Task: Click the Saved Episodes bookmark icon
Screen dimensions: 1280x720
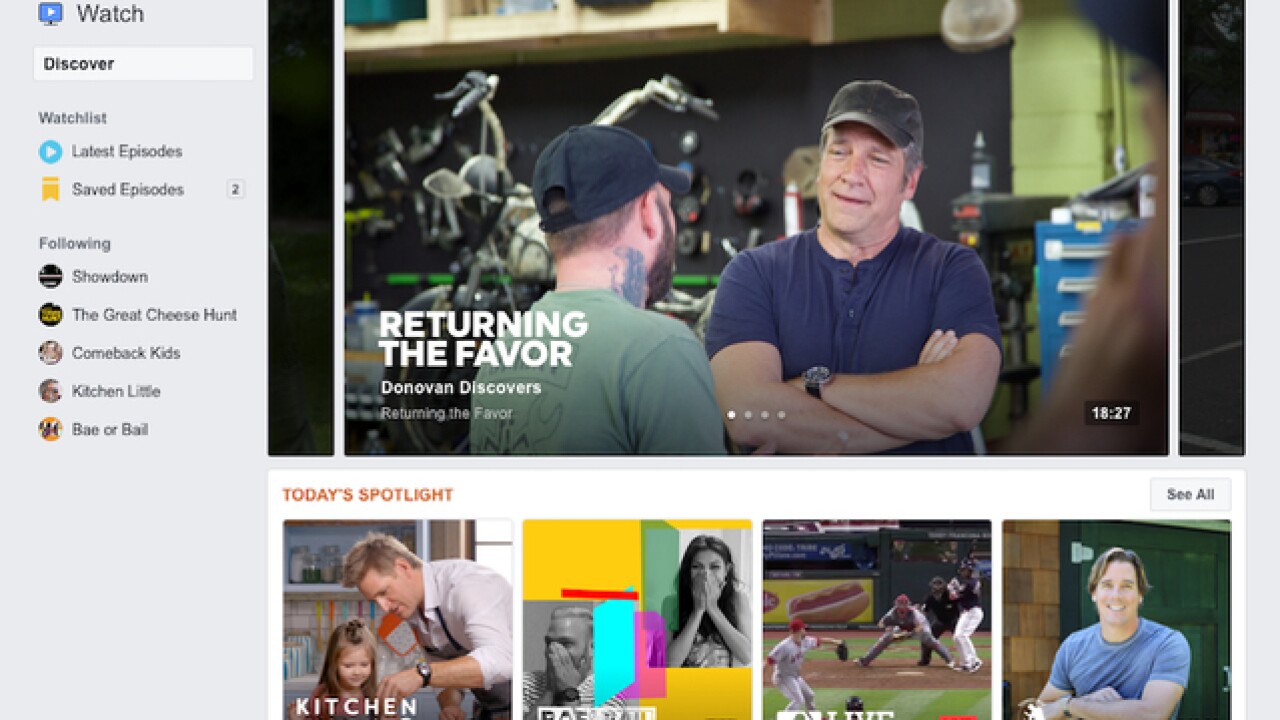Action: pyautogui.click(x=50, y=190)
